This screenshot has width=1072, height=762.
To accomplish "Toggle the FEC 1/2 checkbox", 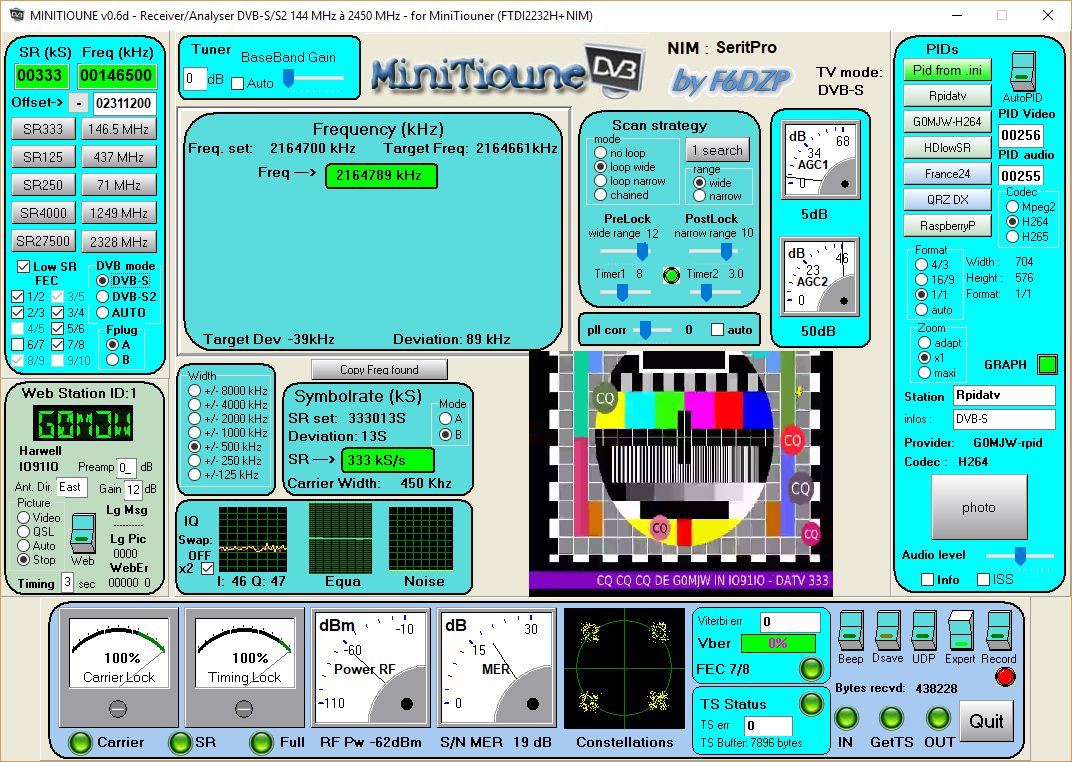I will [18, 297].
